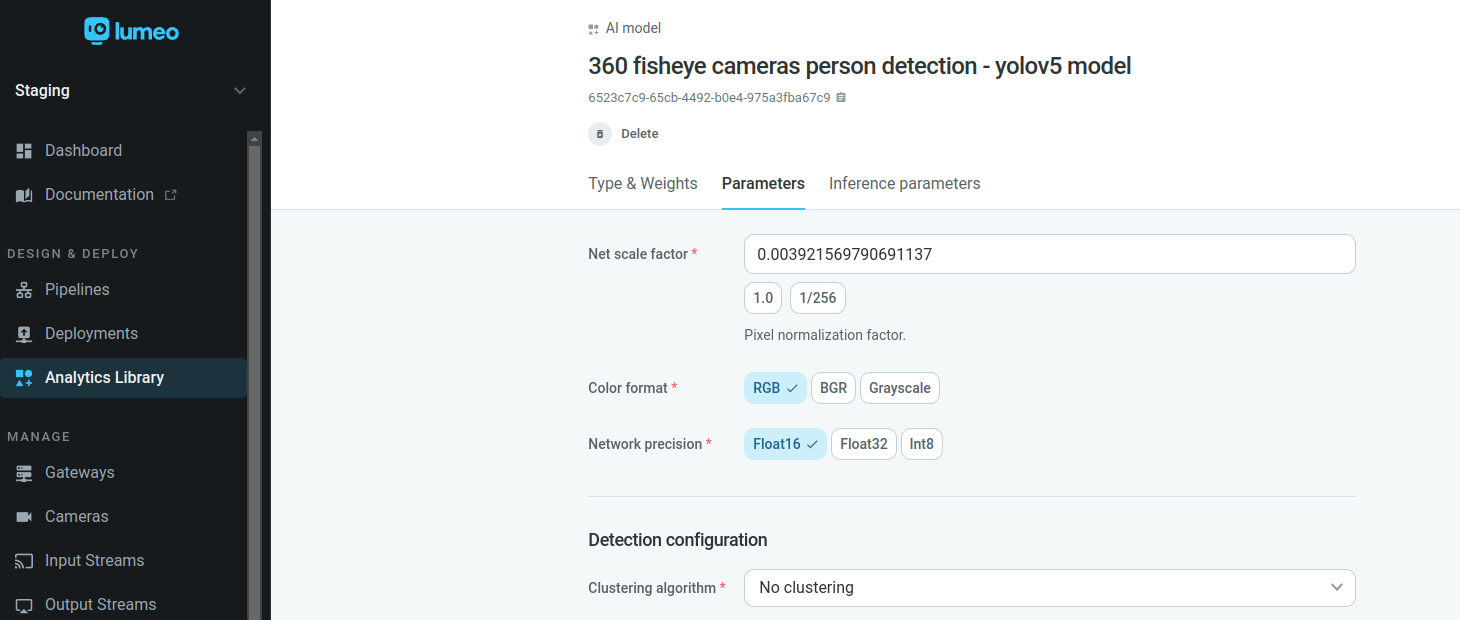Viewport: 1460px width, 620px height.
Task: Copy the model ID to clipboard
Action: [841, 98]
